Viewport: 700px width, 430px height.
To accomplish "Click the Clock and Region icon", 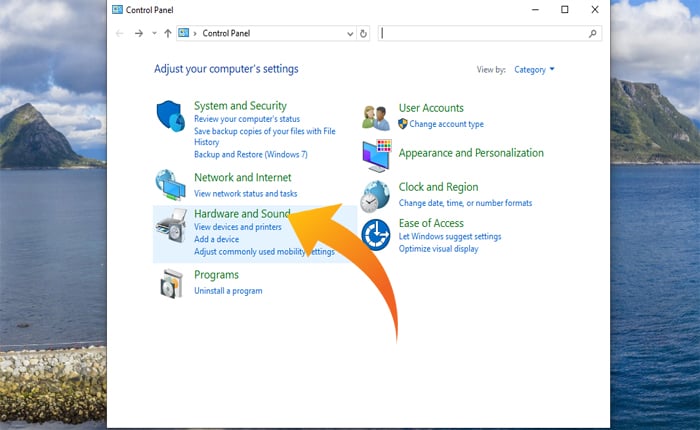I will [376, 195].
